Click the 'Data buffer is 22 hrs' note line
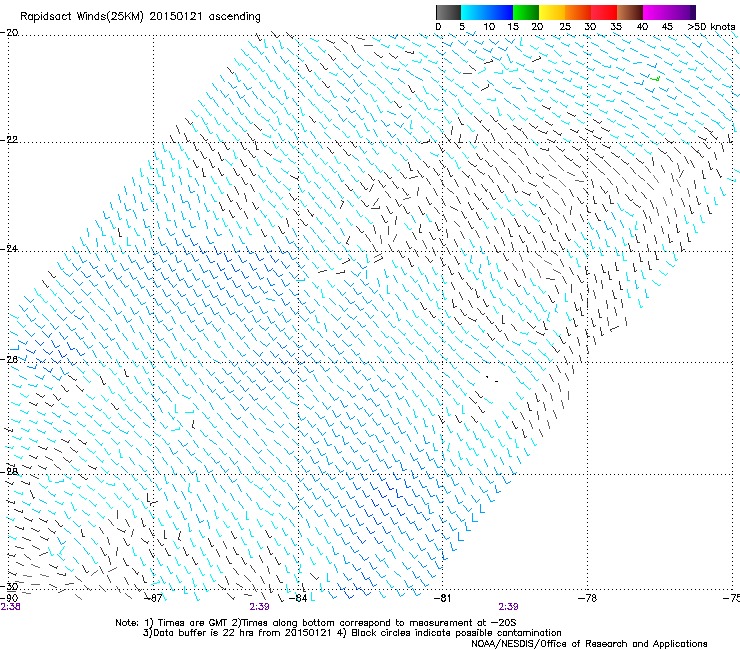 click(x=352, y=633)
